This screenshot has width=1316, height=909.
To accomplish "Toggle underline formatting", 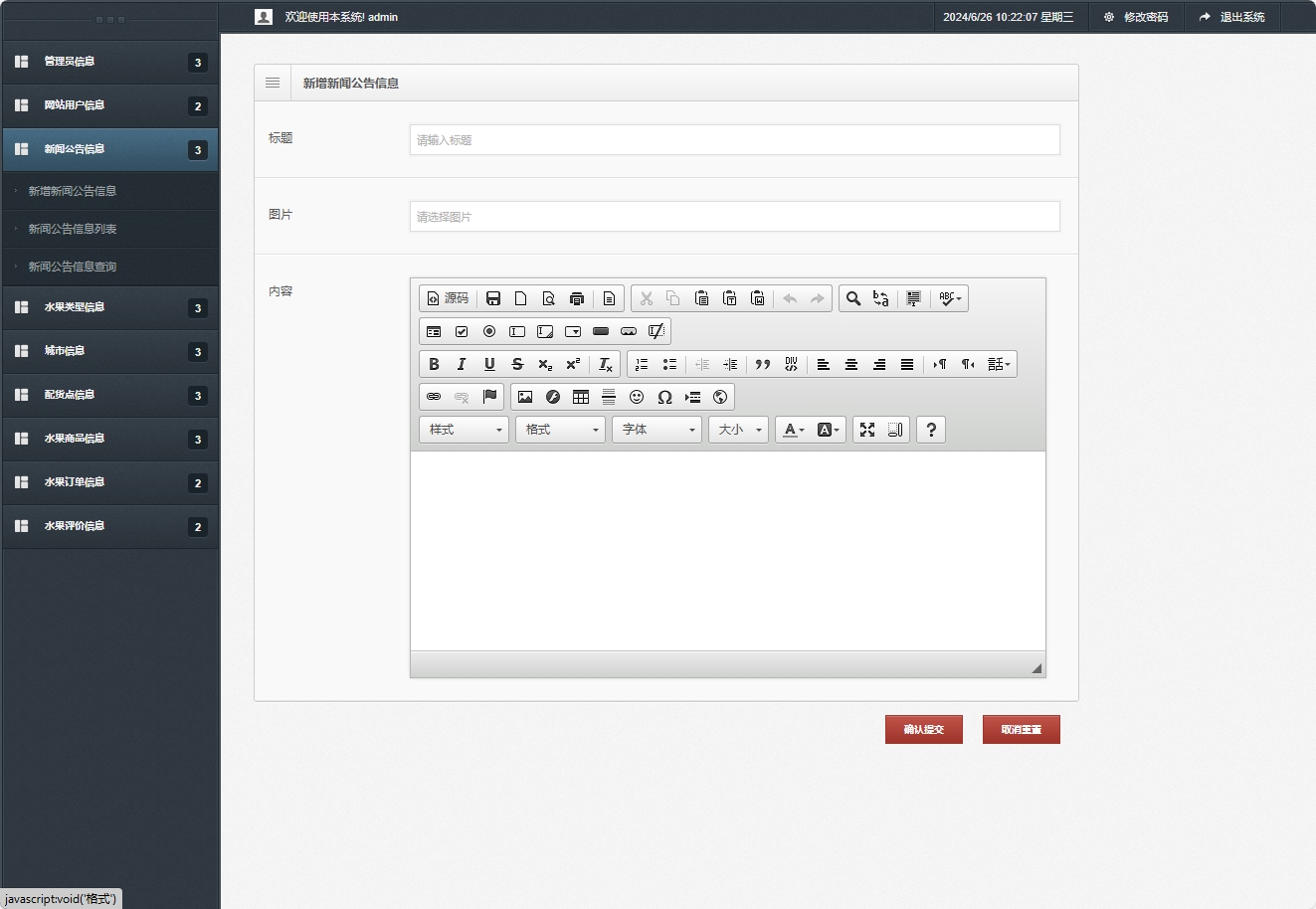I will 489,364.
